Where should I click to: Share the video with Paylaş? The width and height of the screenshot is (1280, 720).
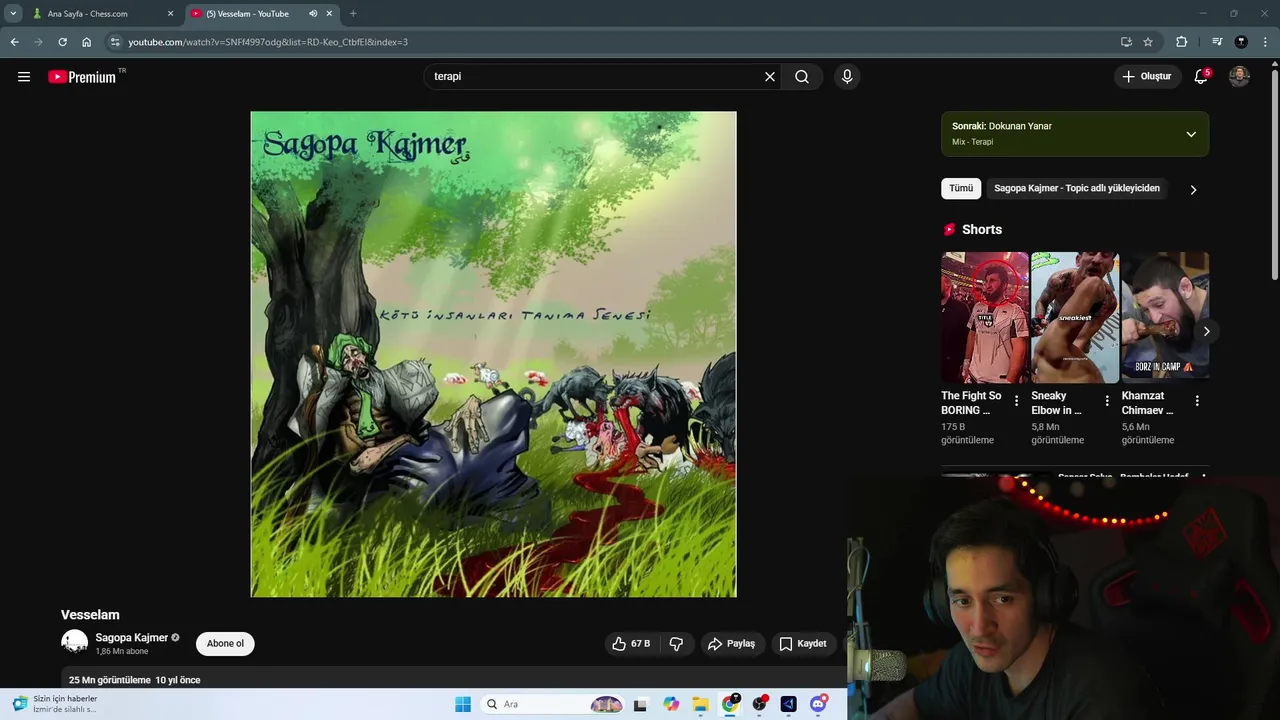(x=731, y=644)
